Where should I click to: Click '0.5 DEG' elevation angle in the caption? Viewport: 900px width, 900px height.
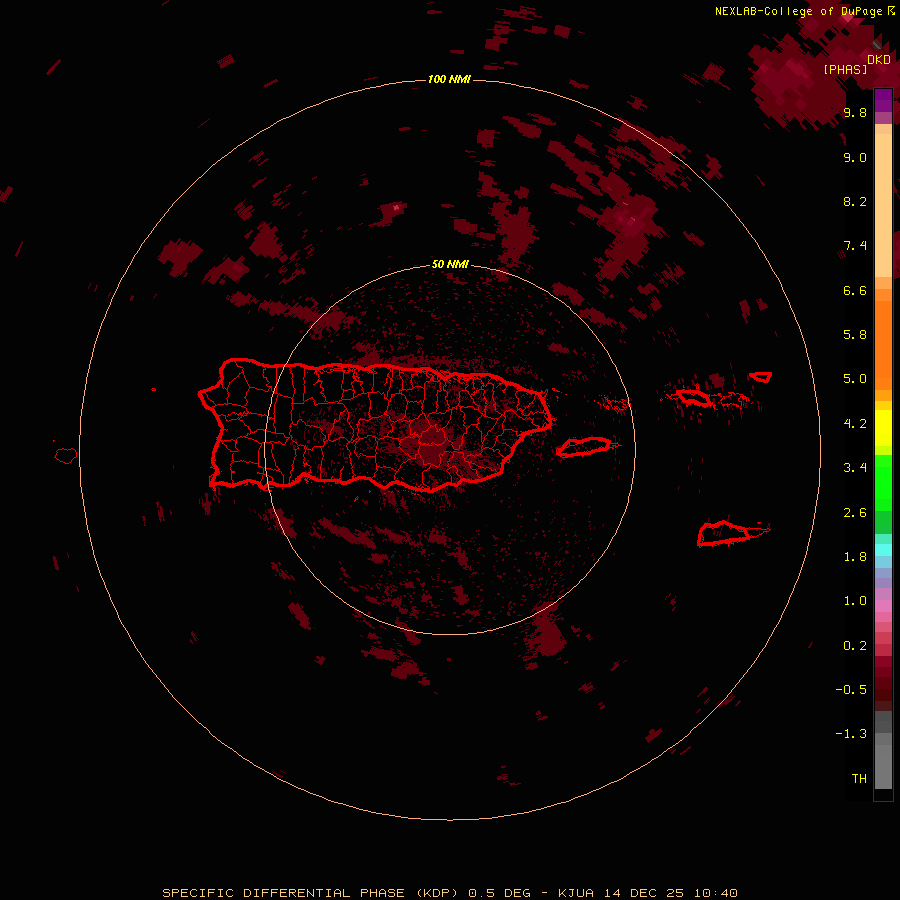[499, 893]
